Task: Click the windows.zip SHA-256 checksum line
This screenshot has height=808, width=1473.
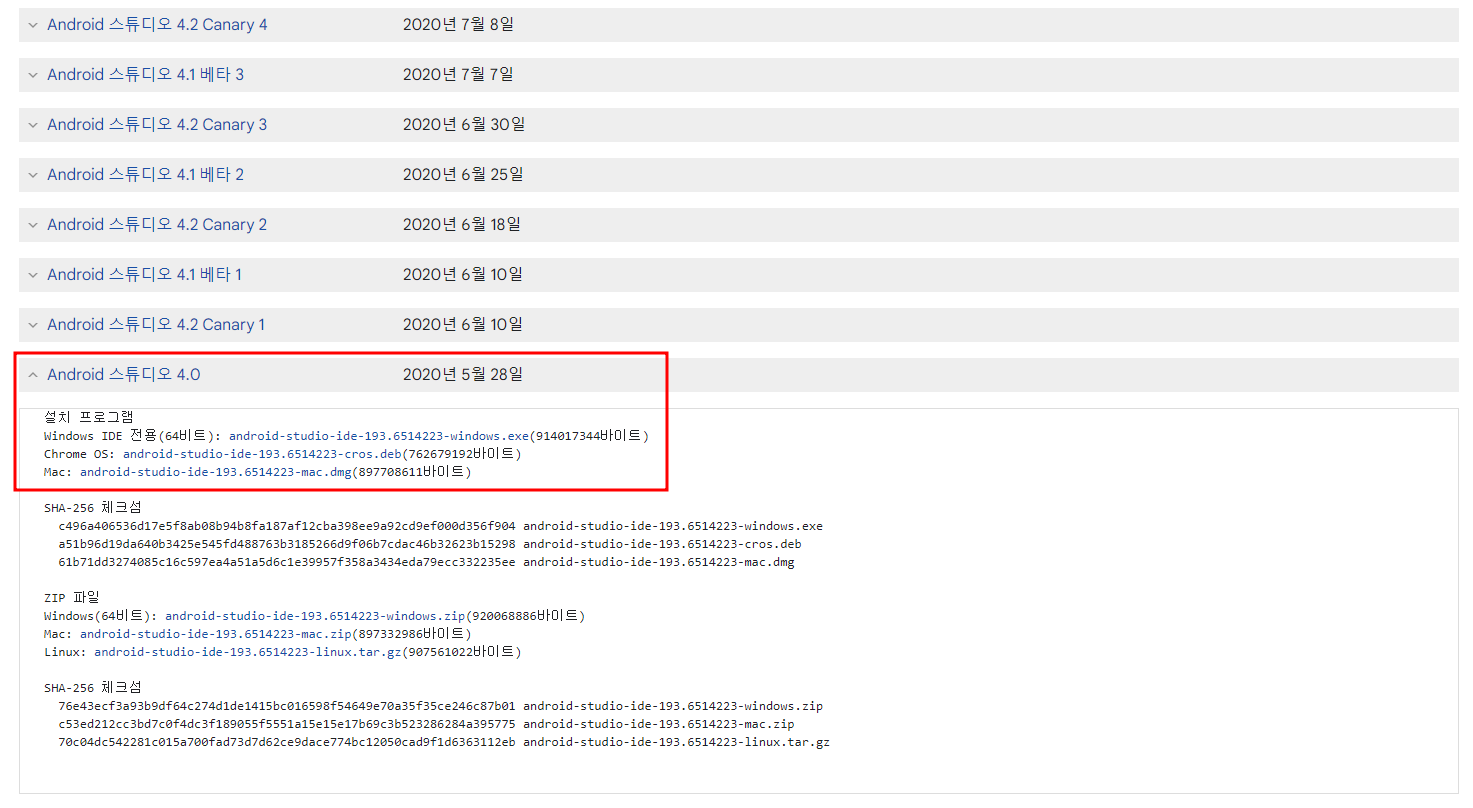Action: tap(440, 706)
